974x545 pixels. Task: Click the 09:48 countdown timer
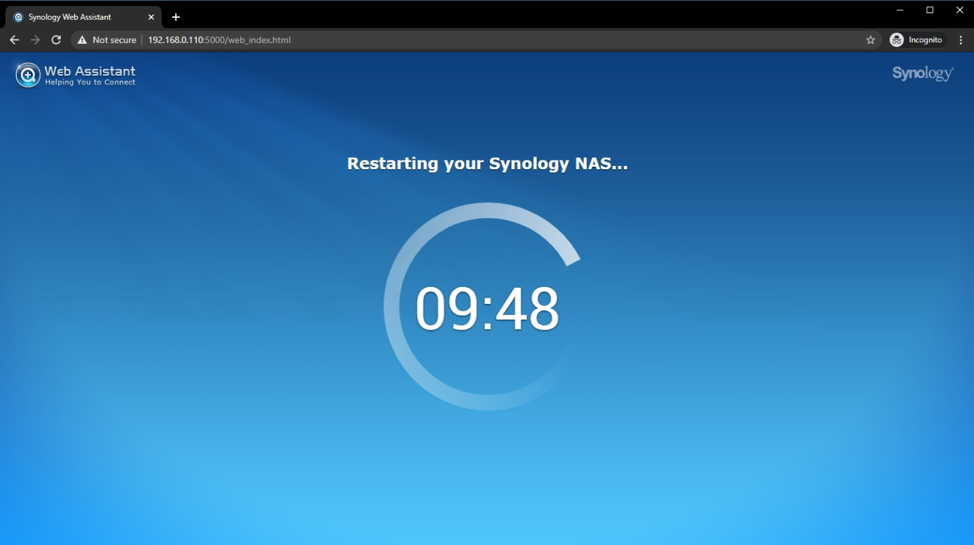(x=487, y=308)
